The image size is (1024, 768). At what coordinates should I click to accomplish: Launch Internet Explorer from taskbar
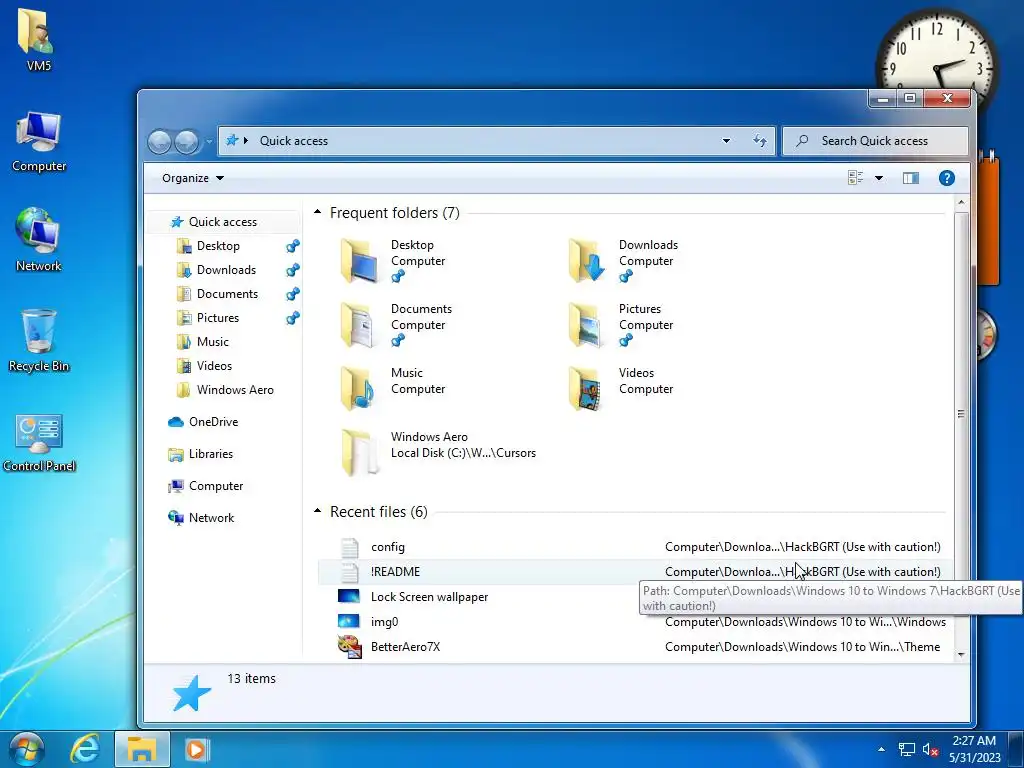[85, 749]
